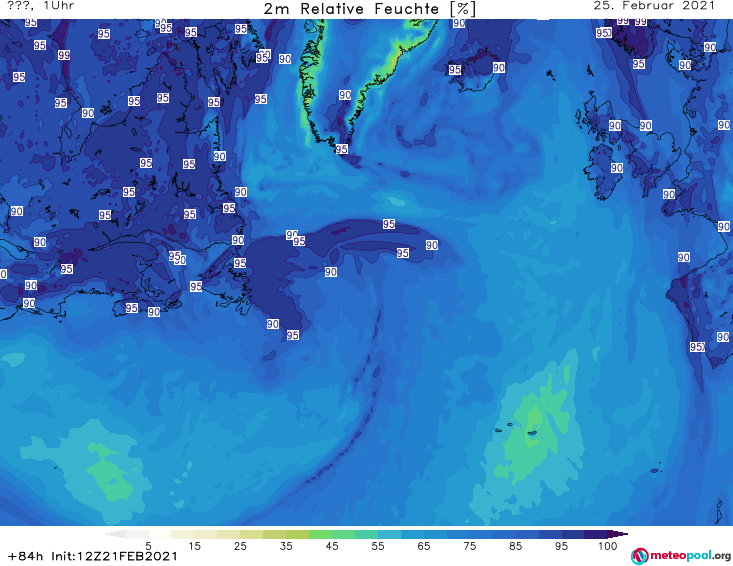Click the colorbar tick label '45'

332,546
